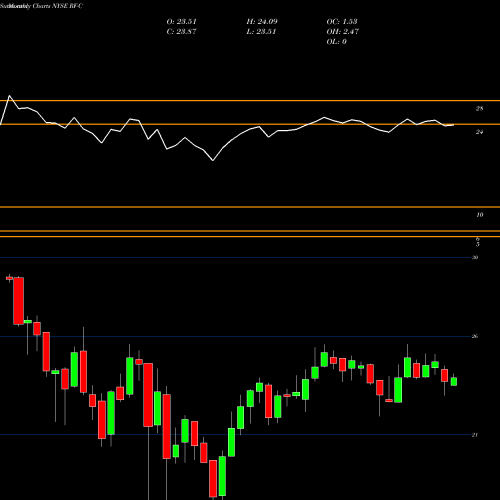Image resolution: width=500 pixels, height=500 pixels.
Task: Click the '10' axis label
Action: pyautogui.click(x=480, y=215)
